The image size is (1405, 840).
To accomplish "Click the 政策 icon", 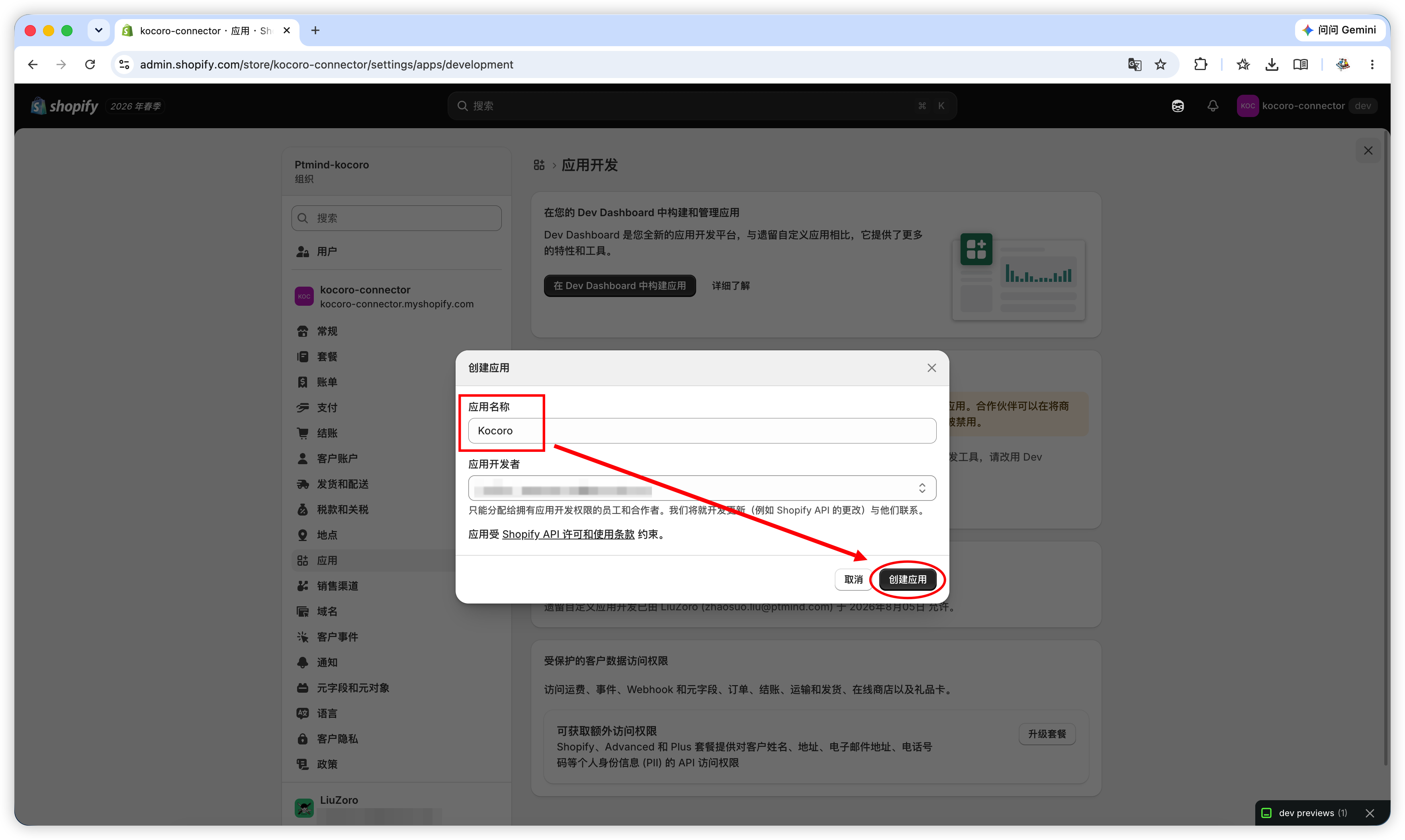I will tap(303, 764).
